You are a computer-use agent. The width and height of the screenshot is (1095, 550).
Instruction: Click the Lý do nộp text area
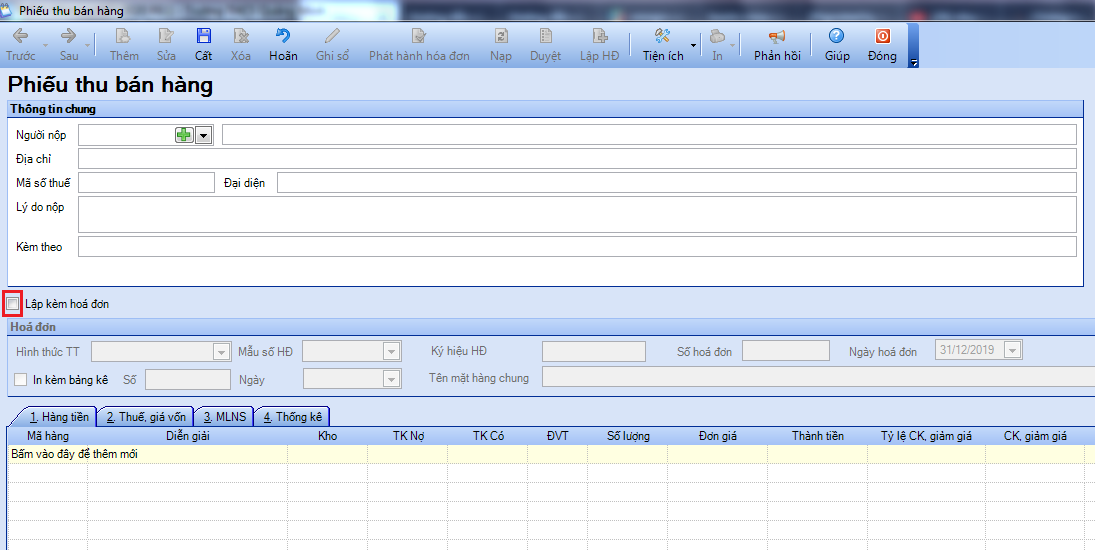(577, 214)
